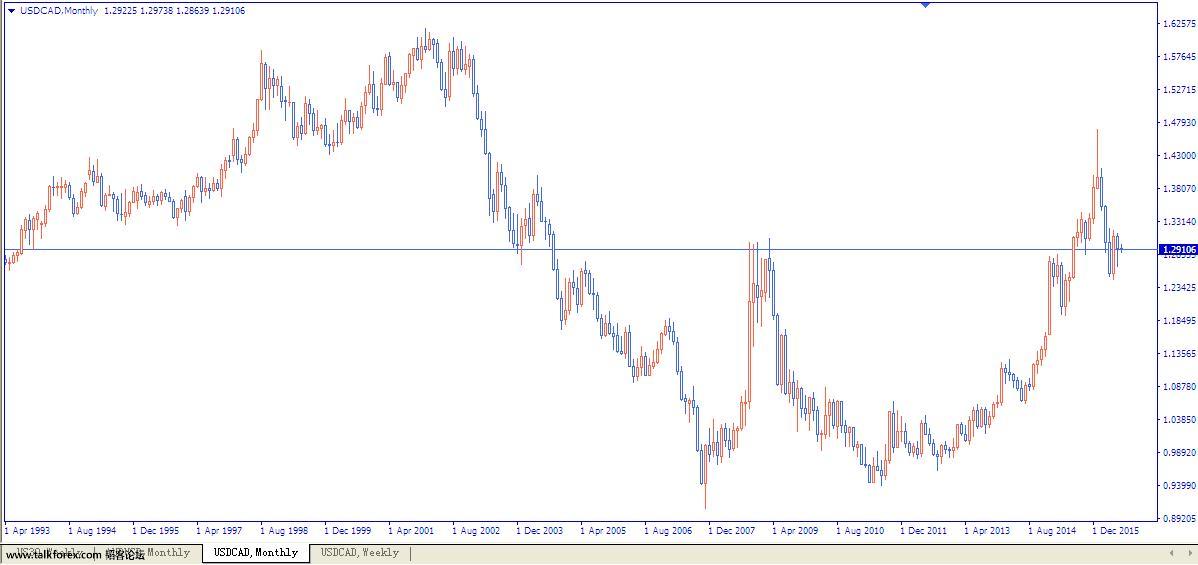Click time axis label 1 Dec 2011

924,530
